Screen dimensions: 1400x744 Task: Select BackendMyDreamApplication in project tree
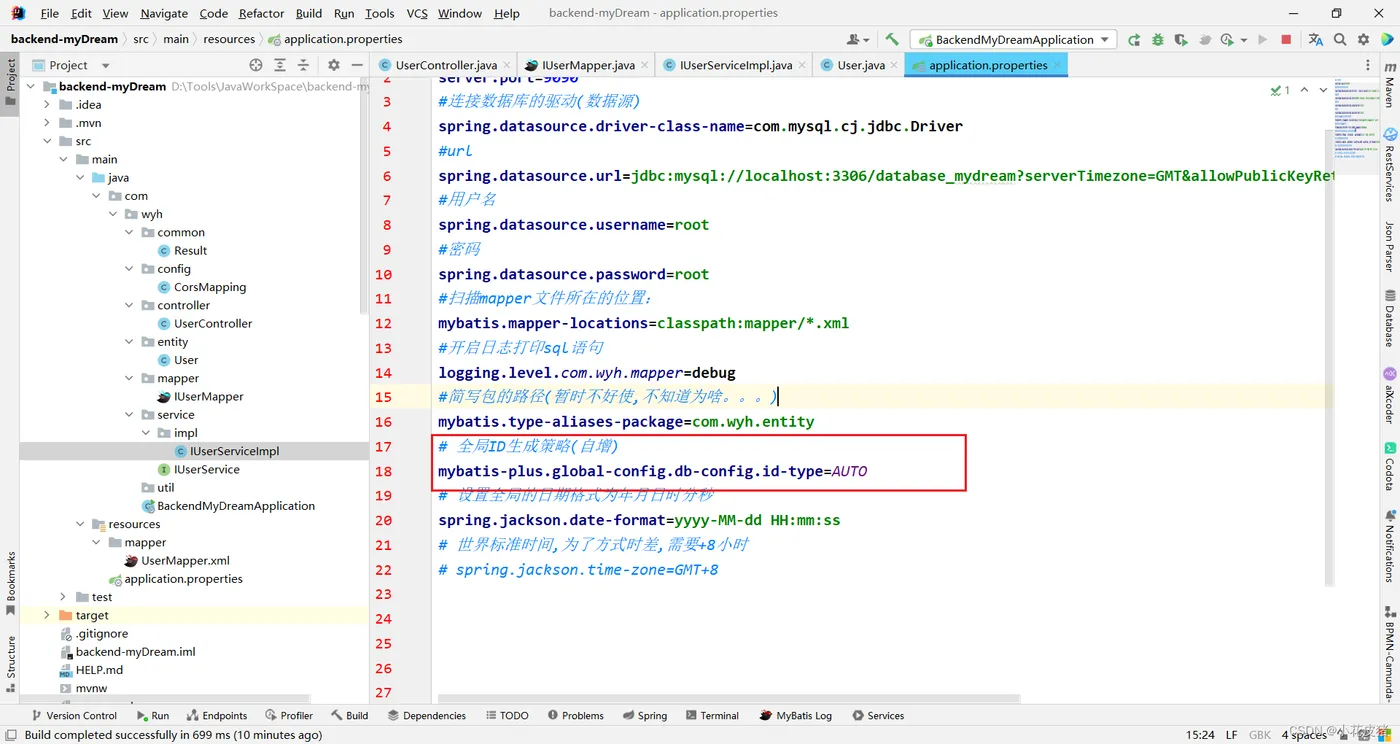pos(236,506)
